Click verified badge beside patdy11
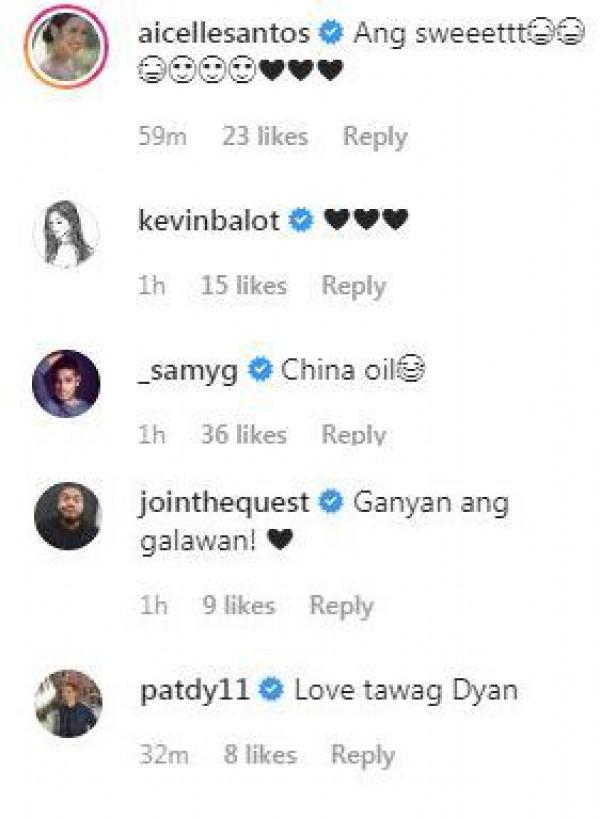The width and height of the screenshot is (600, 819). coord(271,689)
